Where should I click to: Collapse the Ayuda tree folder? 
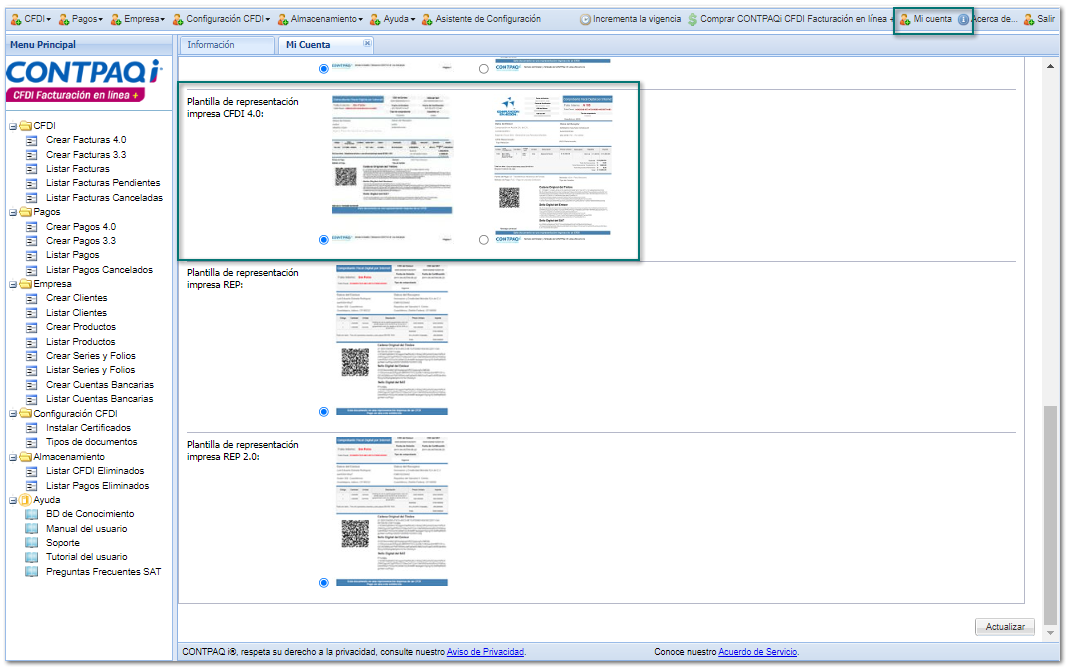pyautogui.click(x=13, y=500)
